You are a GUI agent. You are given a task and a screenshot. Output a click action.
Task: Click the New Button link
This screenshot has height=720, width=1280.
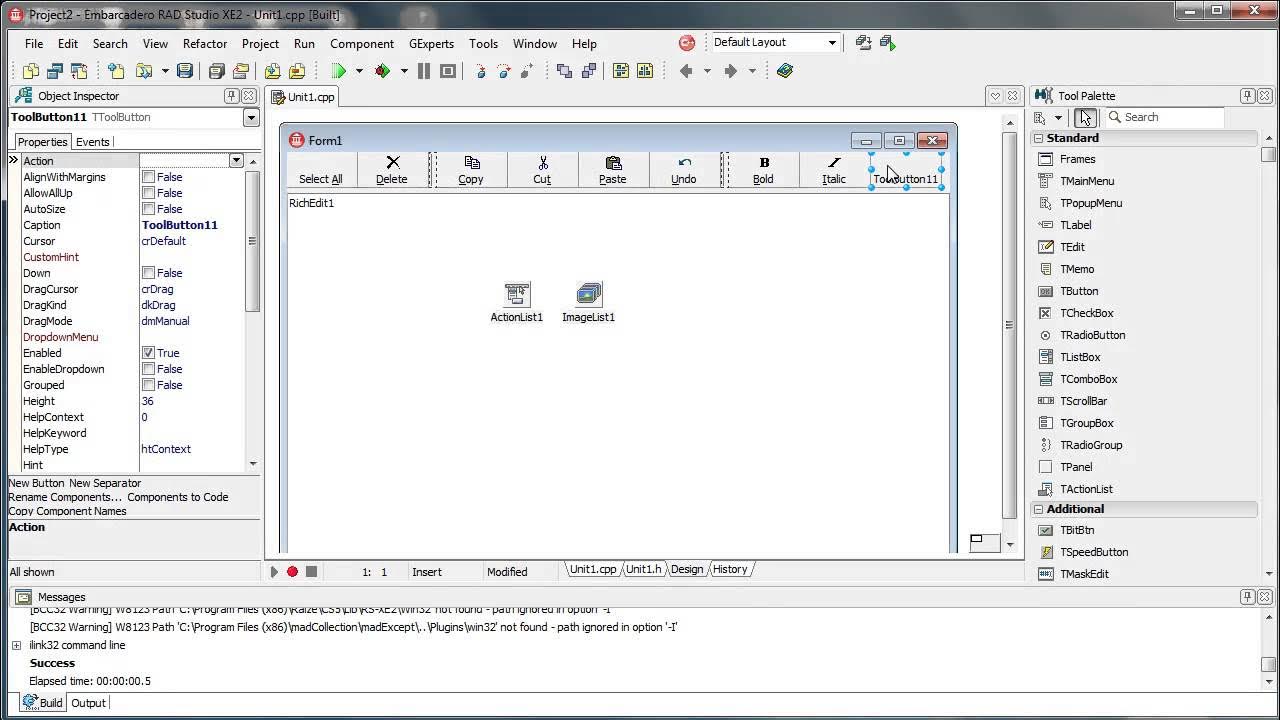[x=36, y=483]
